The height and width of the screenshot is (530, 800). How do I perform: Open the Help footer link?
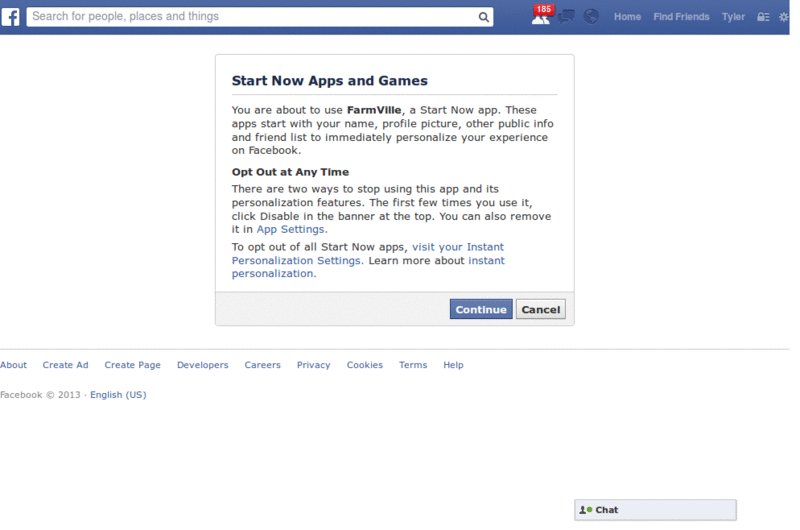453,365
